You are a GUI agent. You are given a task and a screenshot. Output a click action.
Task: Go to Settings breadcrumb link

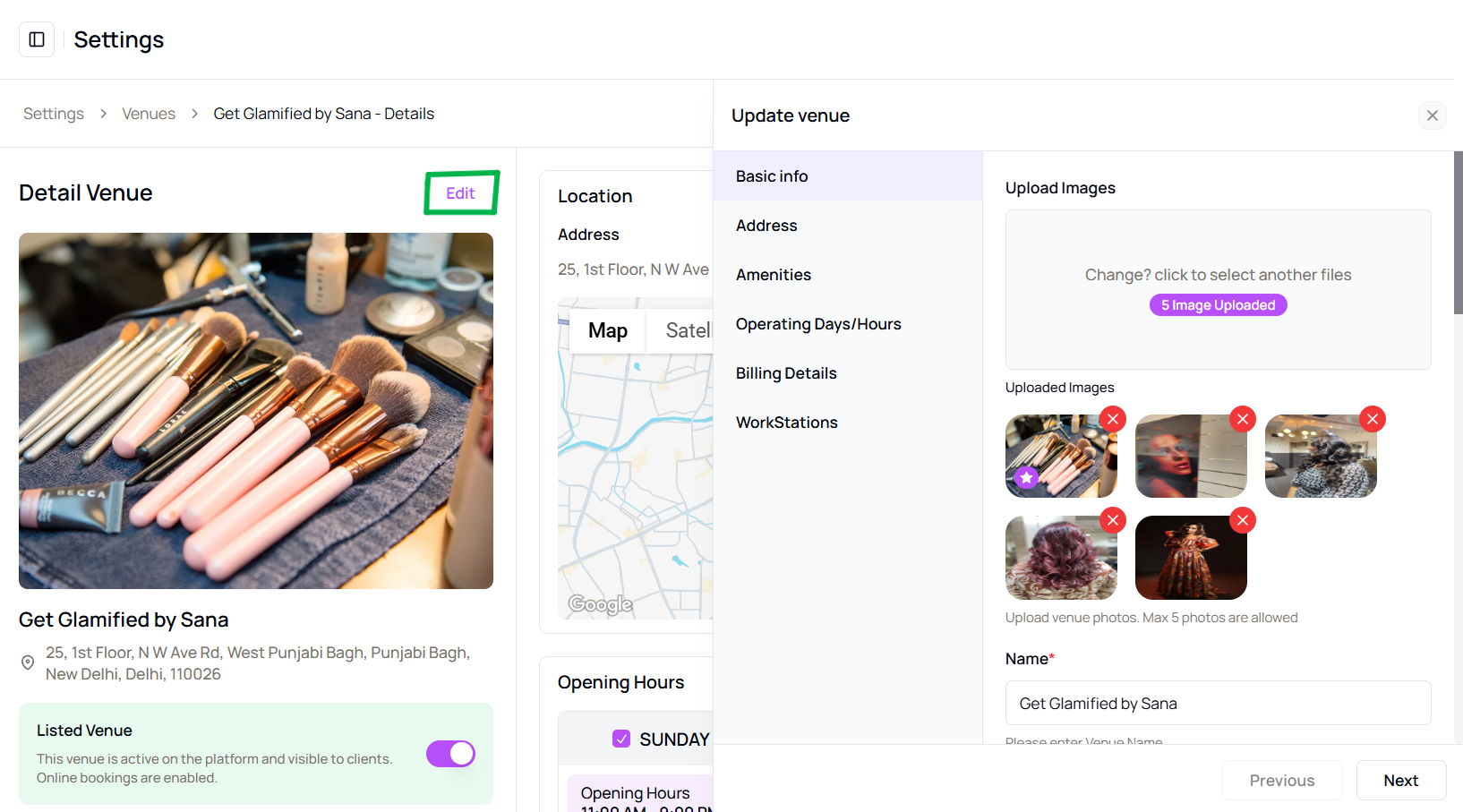point(54,114)
